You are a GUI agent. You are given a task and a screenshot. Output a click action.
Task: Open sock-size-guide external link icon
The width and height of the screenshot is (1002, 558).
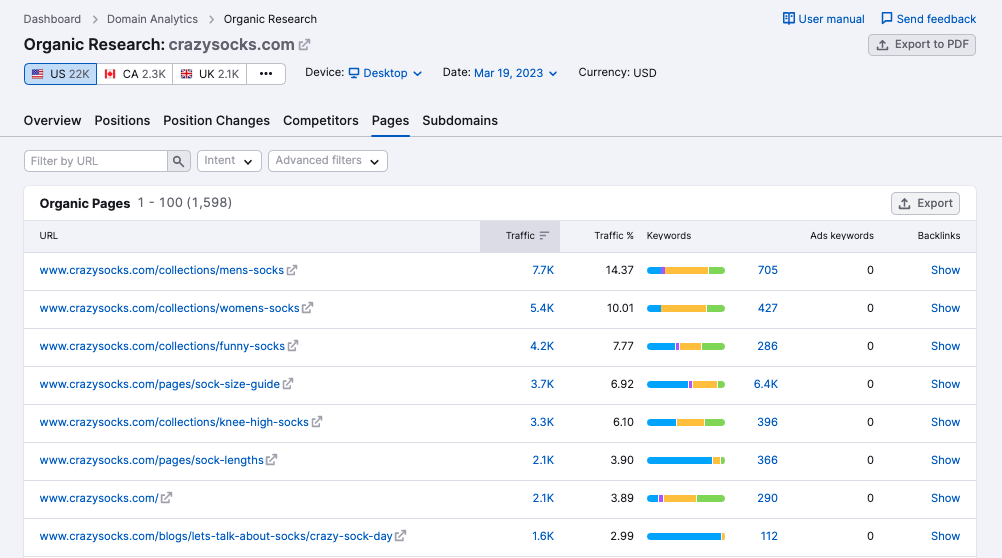click(288, 384)
